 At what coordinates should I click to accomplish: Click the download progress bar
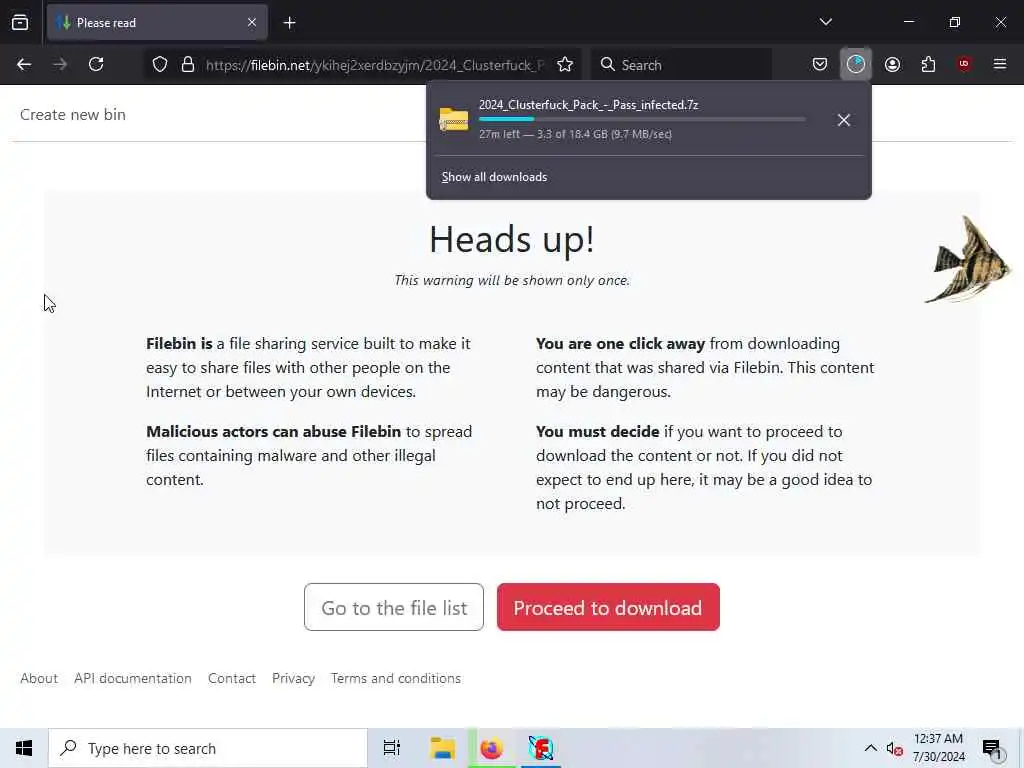click(642, 120)
